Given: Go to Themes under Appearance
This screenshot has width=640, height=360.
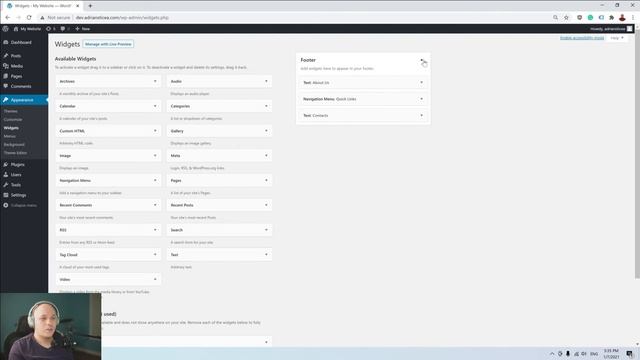Looking at the screenshot, I should [11, 111].
